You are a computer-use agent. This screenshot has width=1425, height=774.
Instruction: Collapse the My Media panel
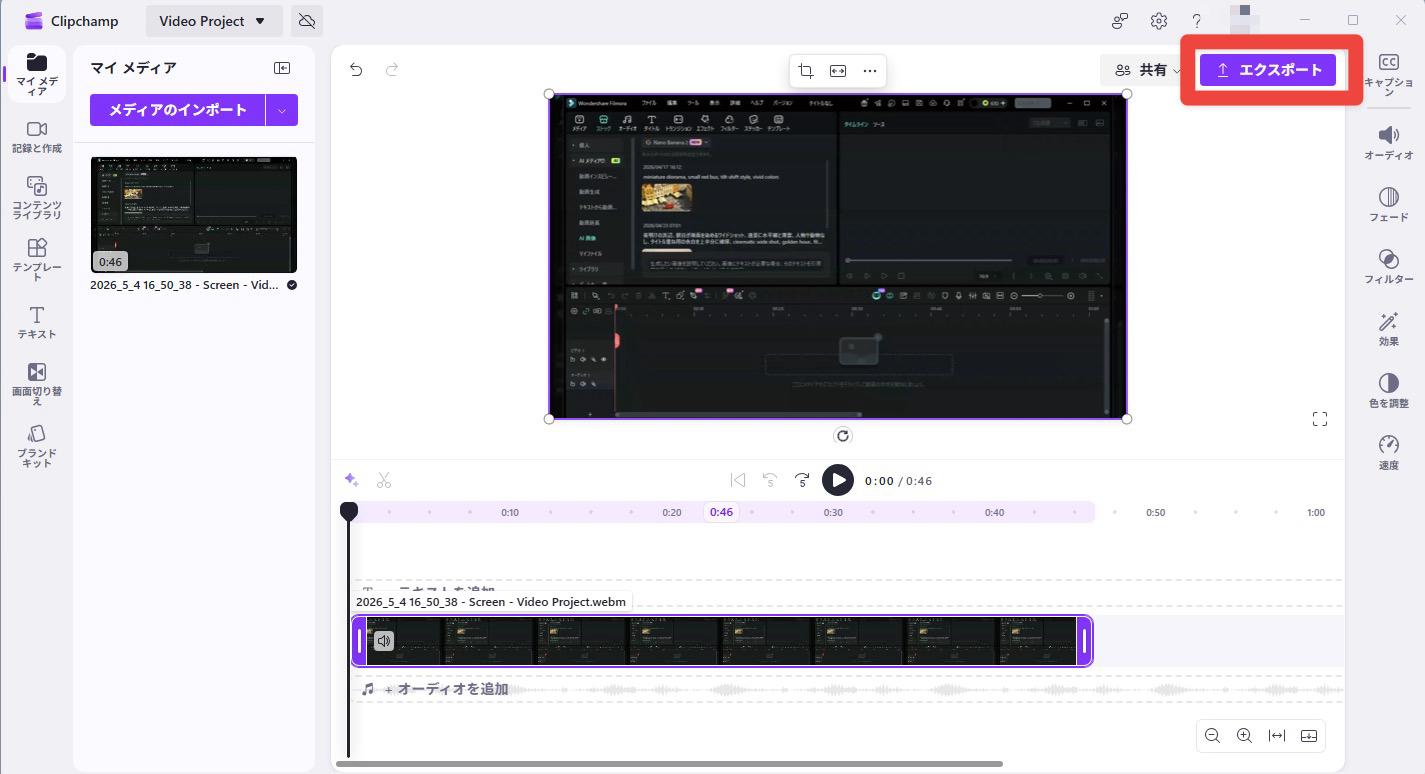click(282, 68)
